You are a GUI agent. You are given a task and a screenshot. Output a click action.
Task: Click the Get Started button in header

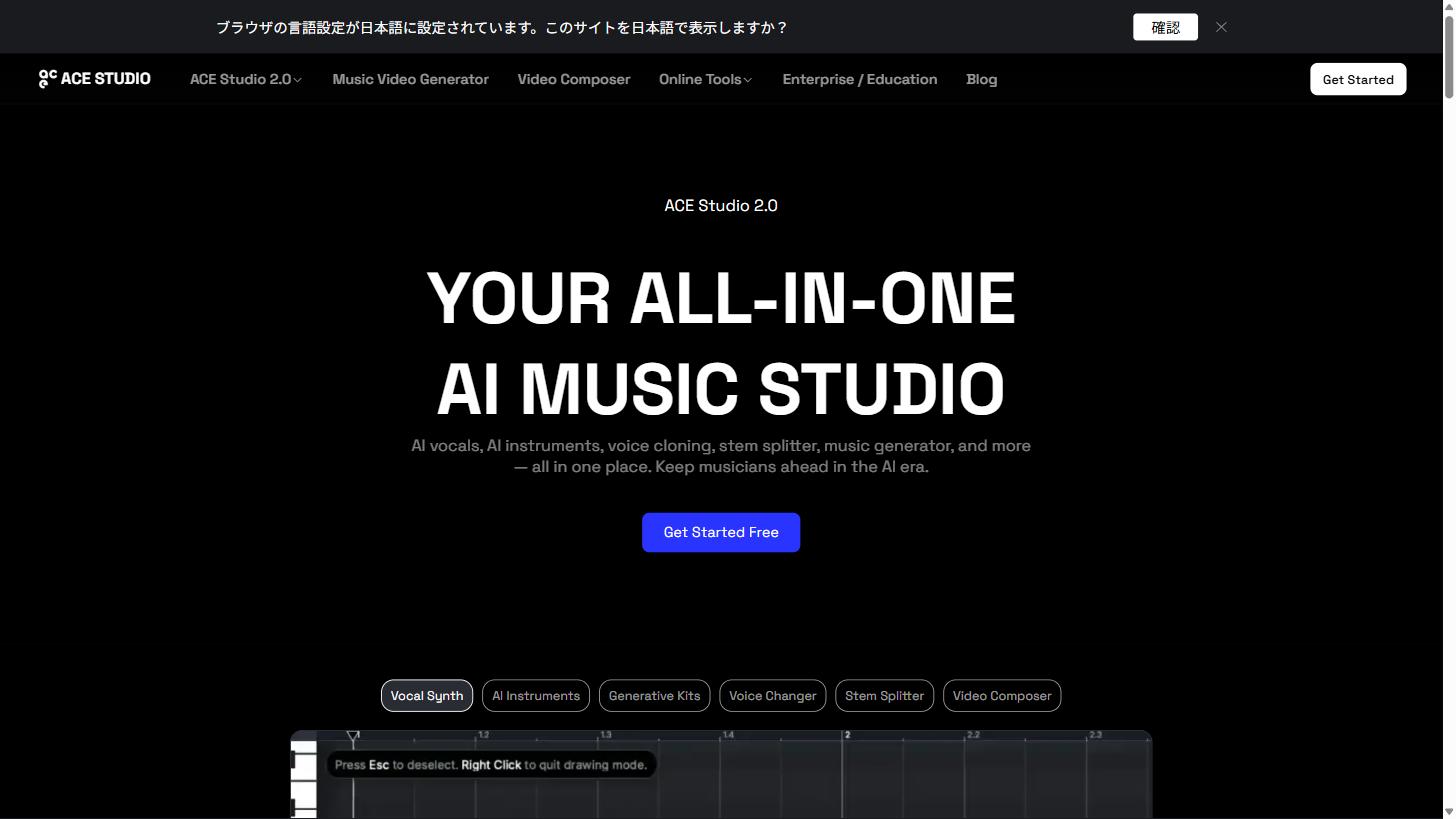[x=1358, y=79]
